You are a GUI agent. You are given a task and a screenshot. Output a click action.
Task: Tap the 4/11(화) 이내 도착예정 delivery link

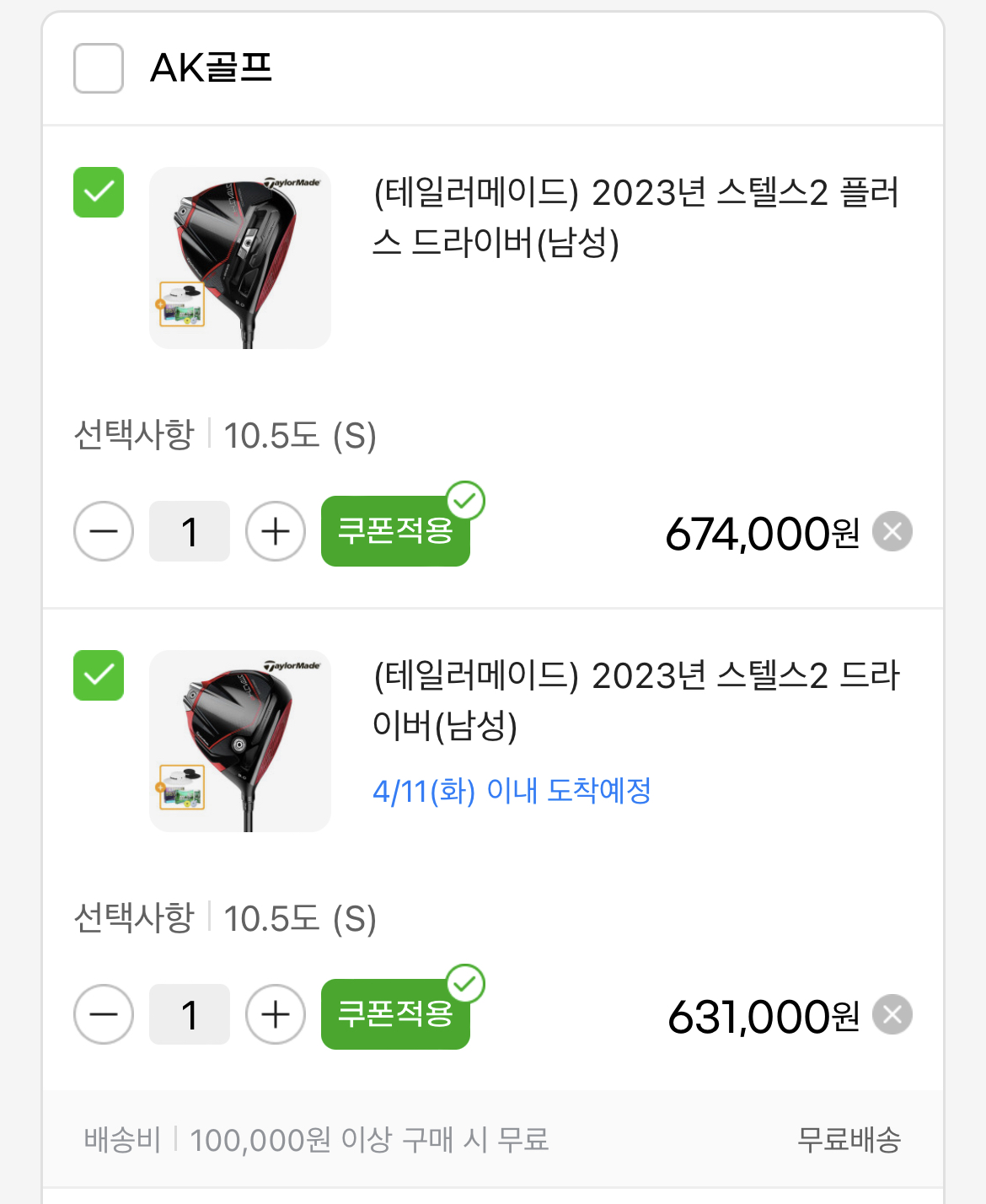[x=512, y=791]
